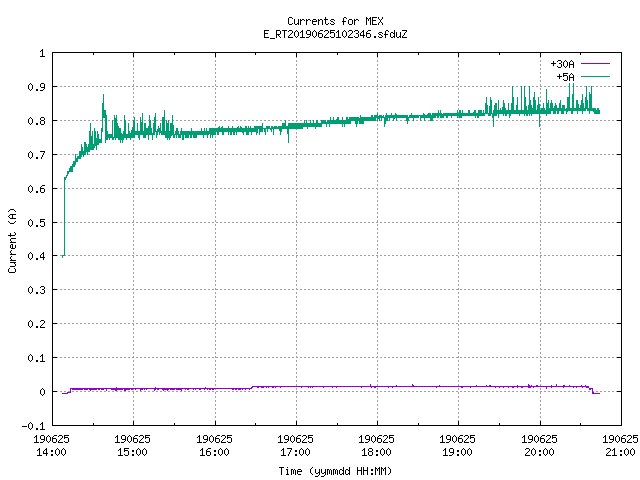640x480 pixels.
Task: Click the chart title 'Currents for MEX'
Action: tap(335, 21)
